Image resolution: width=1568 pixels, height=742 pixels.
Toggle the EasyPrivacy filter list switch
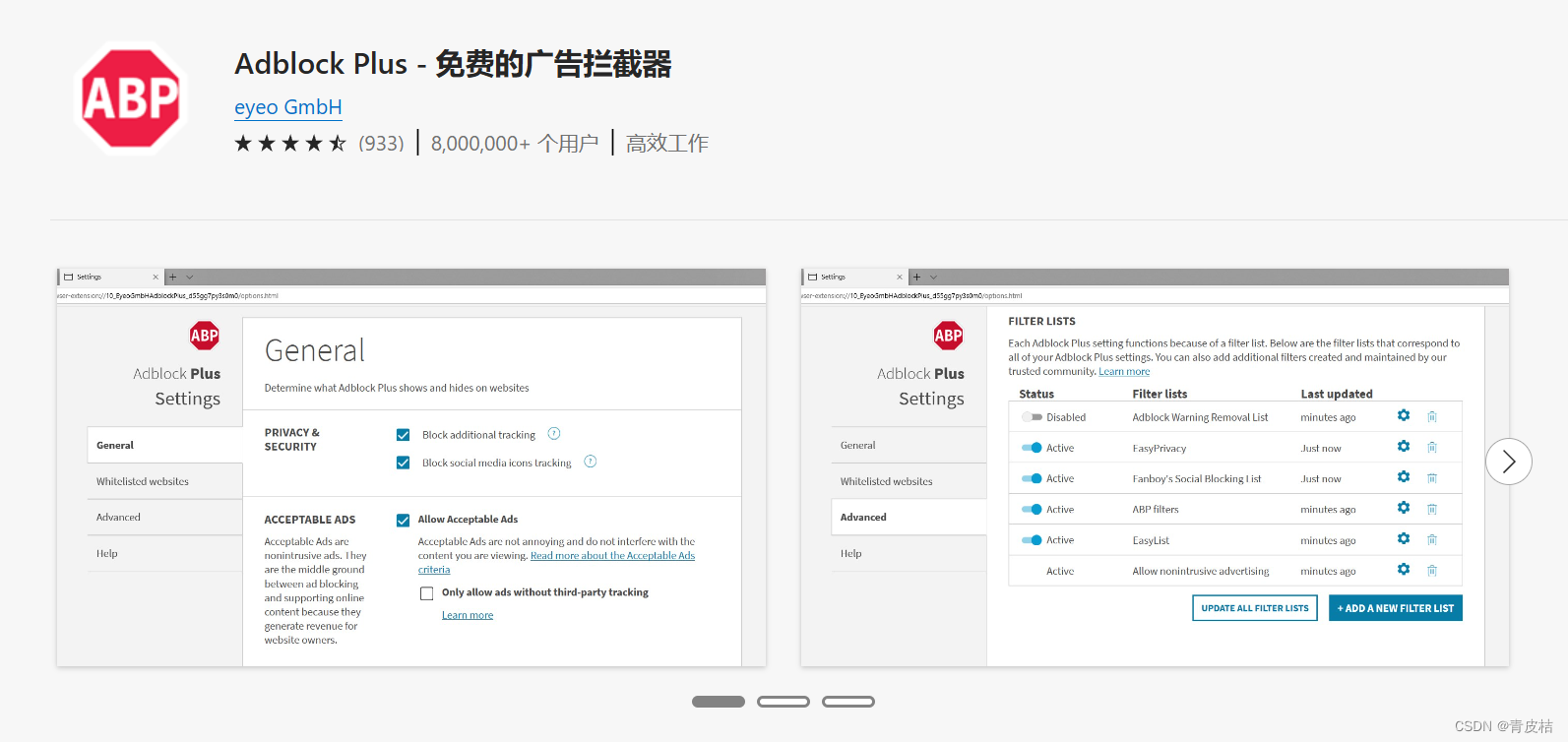point(1032,448)
